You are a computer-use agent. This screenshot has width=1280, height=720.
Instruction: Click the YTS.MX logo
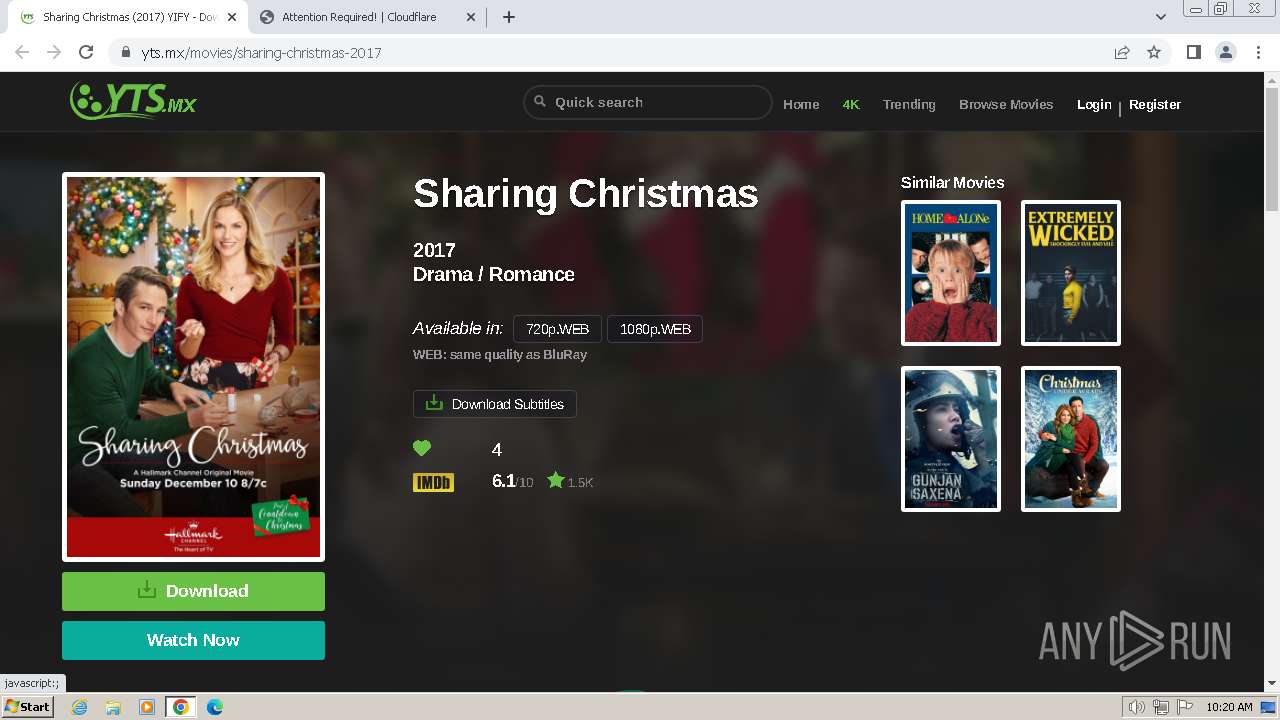click(133, 101)
